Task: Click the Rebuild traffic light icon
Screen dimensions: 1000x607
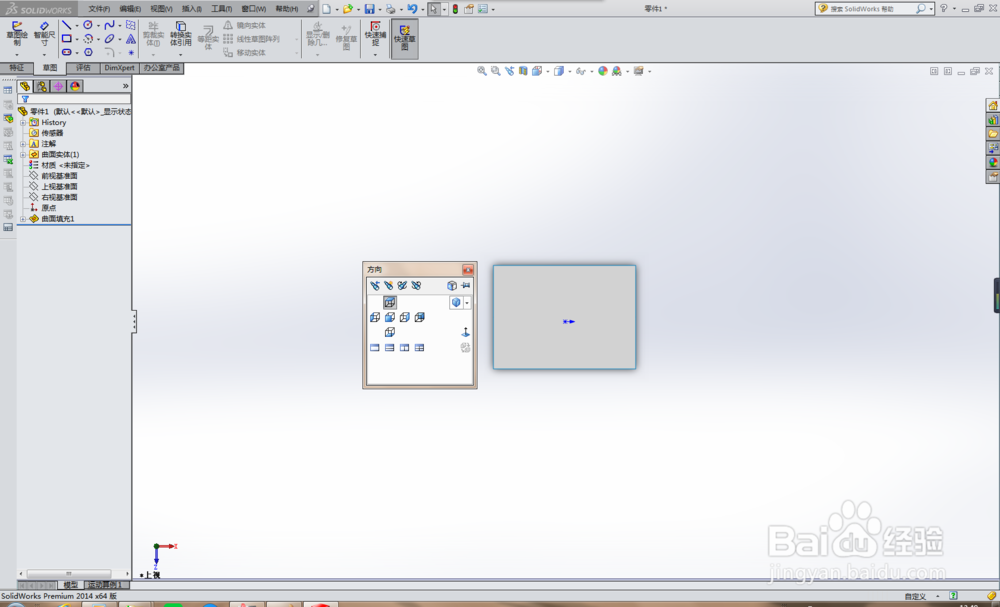Action: point(455,9)
